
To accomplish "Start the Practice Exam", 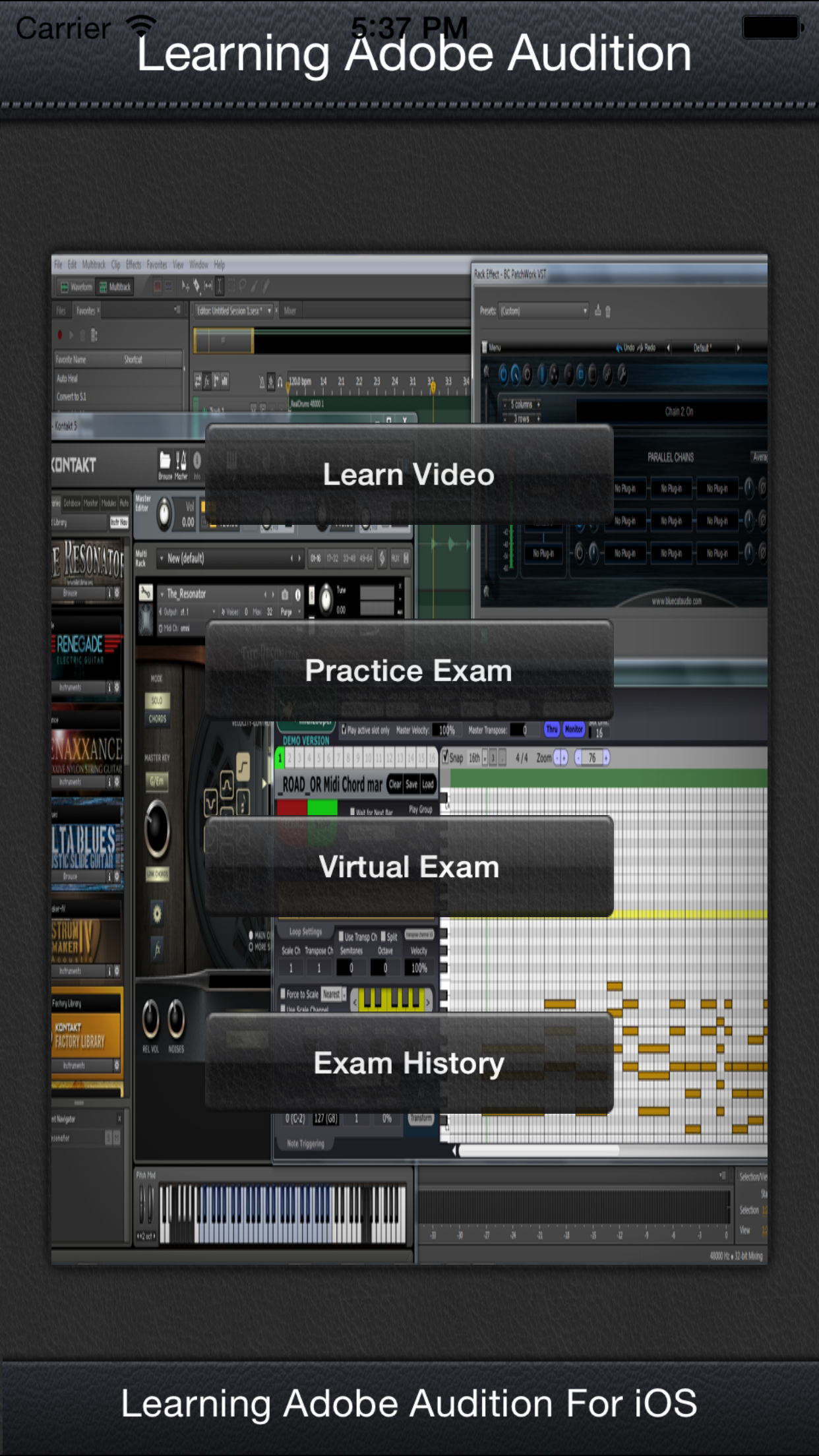I will 409,671.
